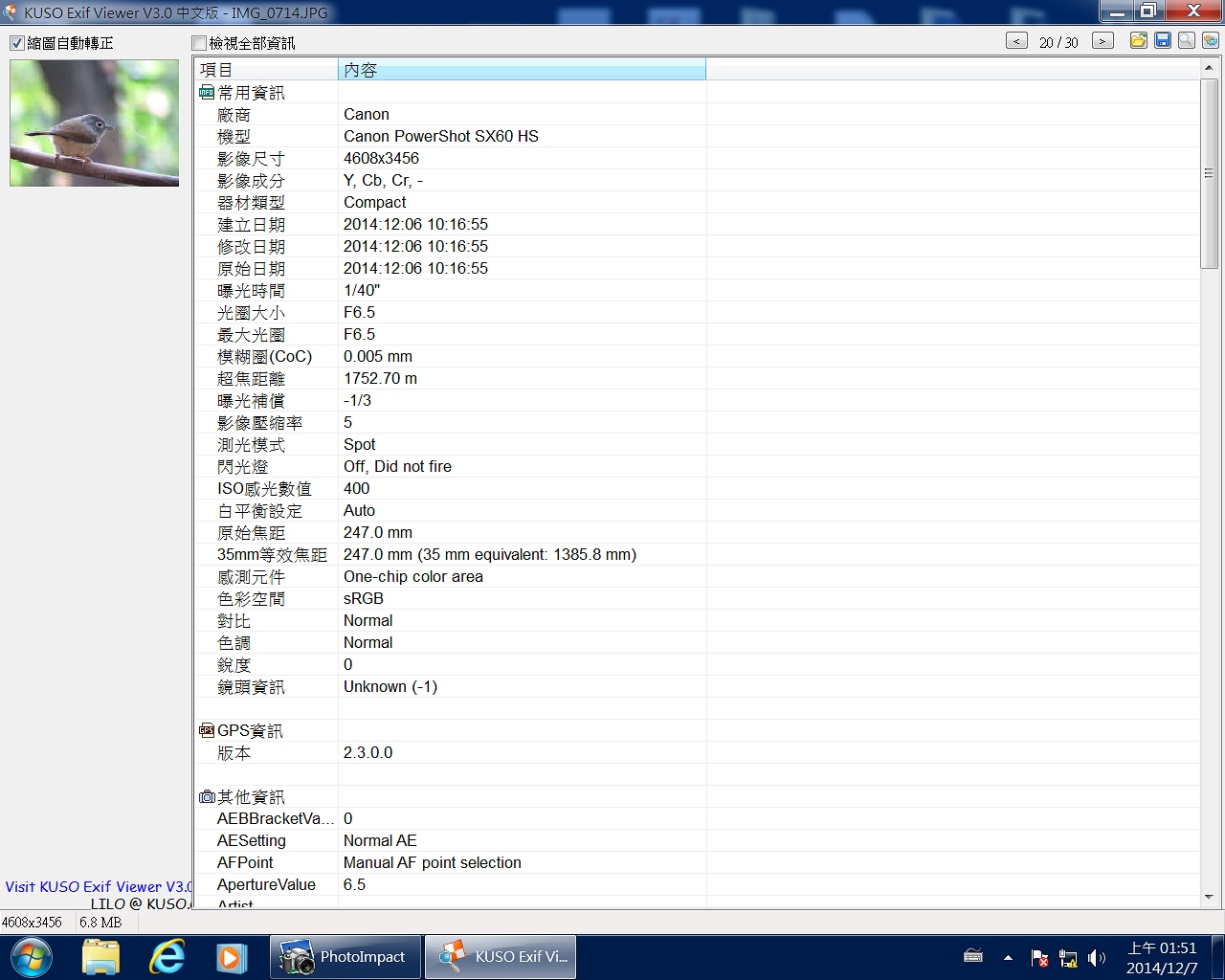Open the Action Center flag tray icon
1225x980 pixels.
[x=1039, y=958]
